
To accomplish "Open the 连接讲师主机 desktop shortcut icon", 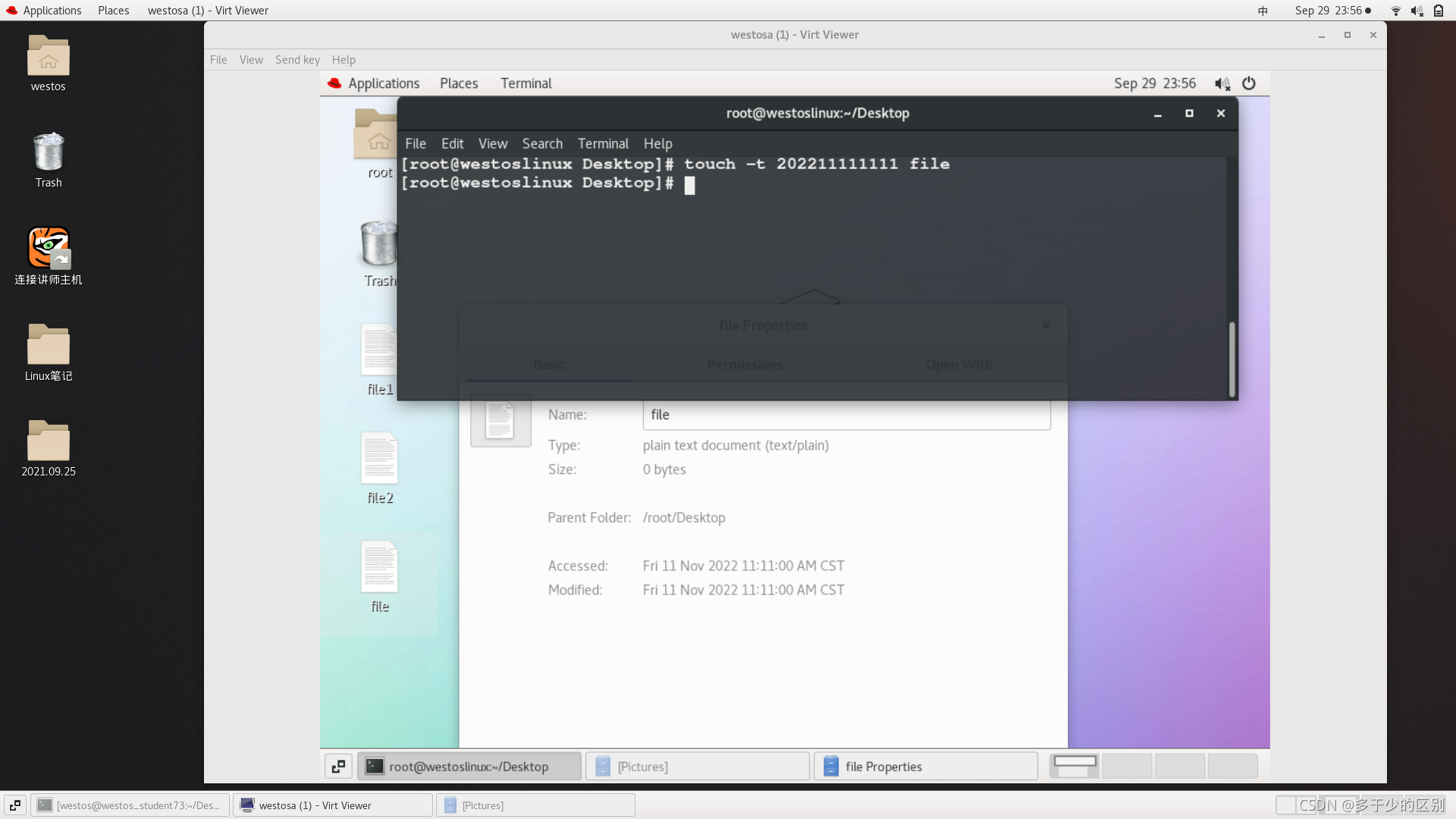I will click(x=49, y=248).
